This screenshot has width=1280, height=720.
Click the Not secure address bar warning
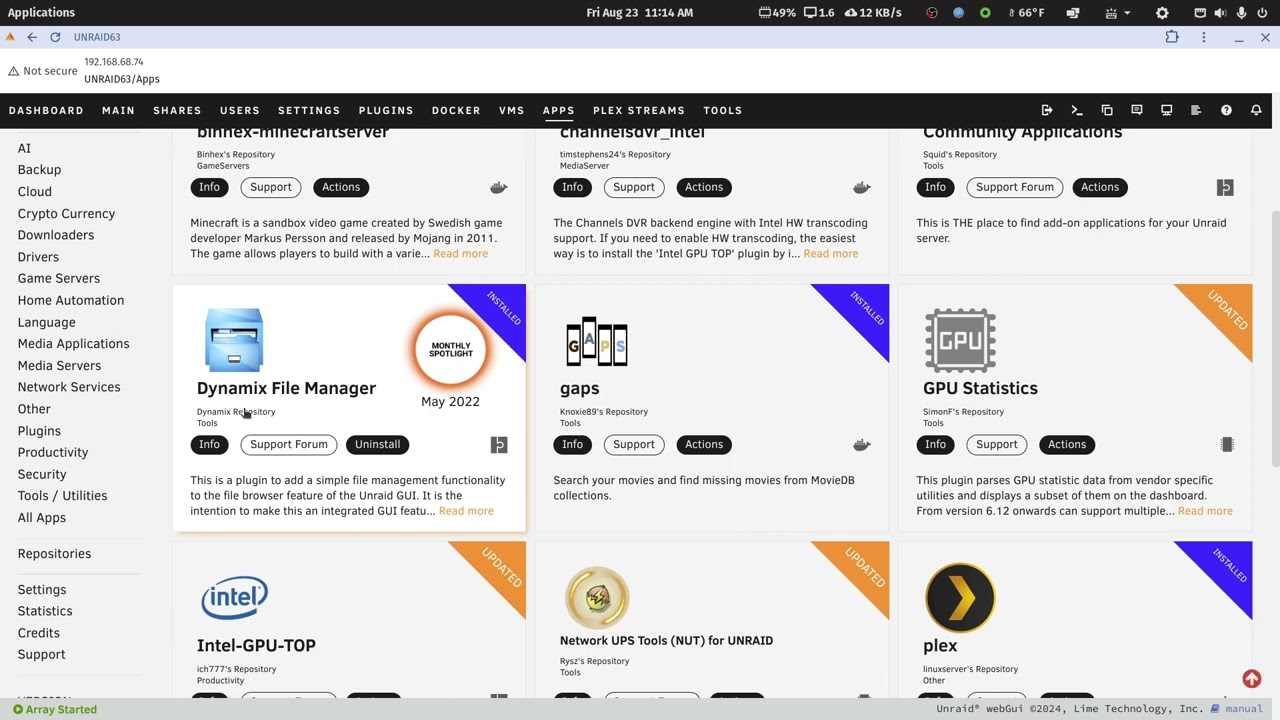pos(43,72)
